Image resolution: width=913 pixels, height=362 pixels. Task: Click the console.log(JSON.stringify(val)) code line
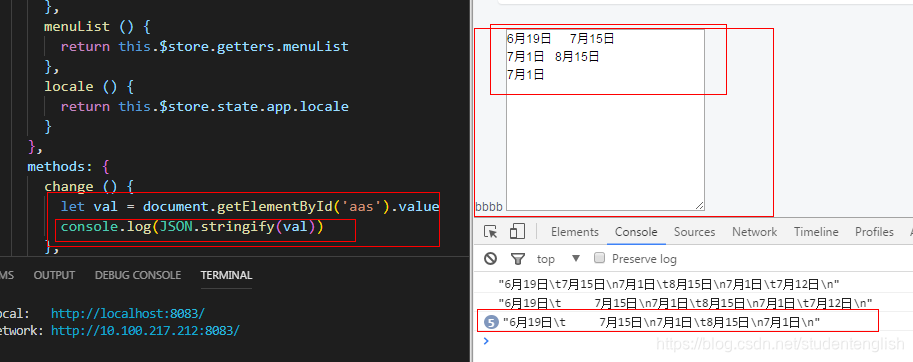[192, 227]
